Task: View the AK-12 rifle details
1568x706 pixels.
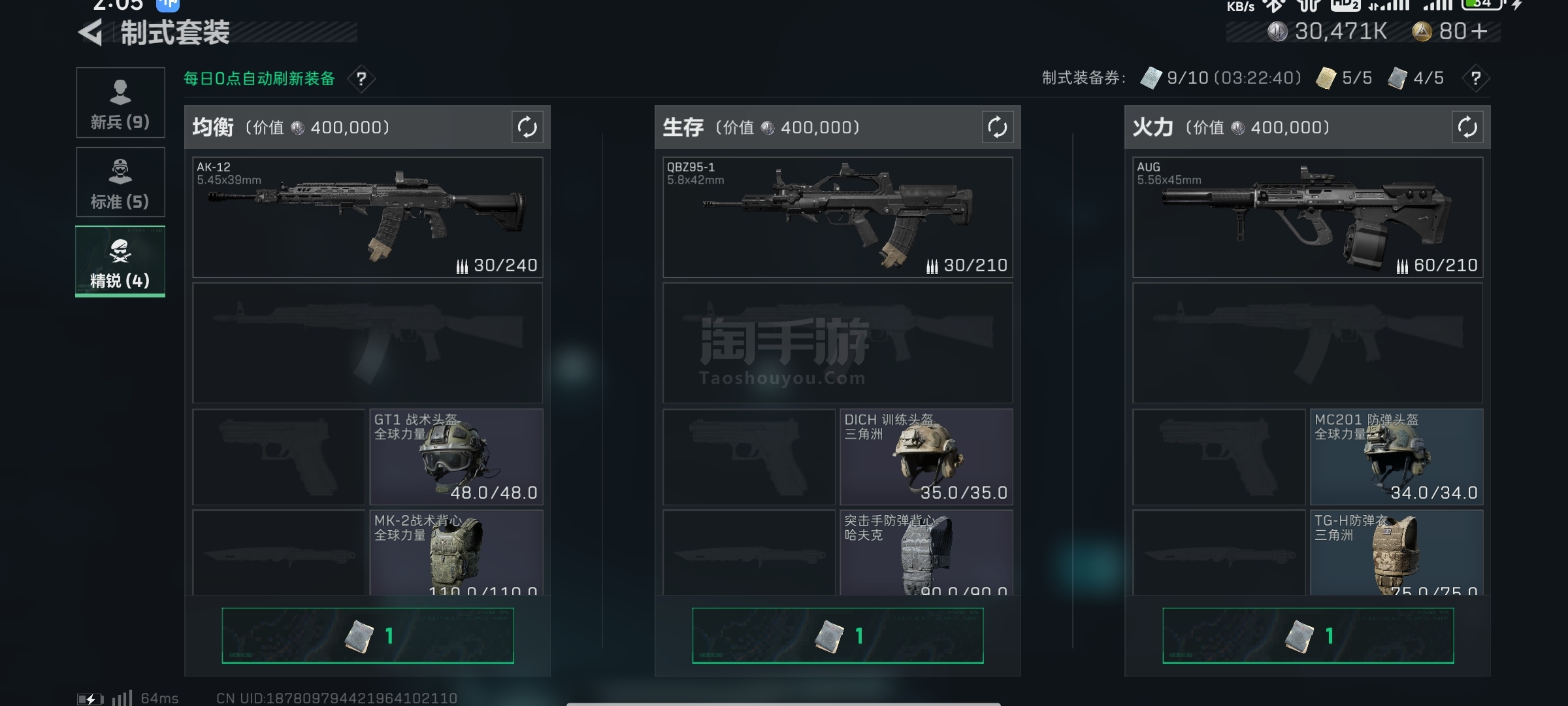Action: tap(368, 217)
